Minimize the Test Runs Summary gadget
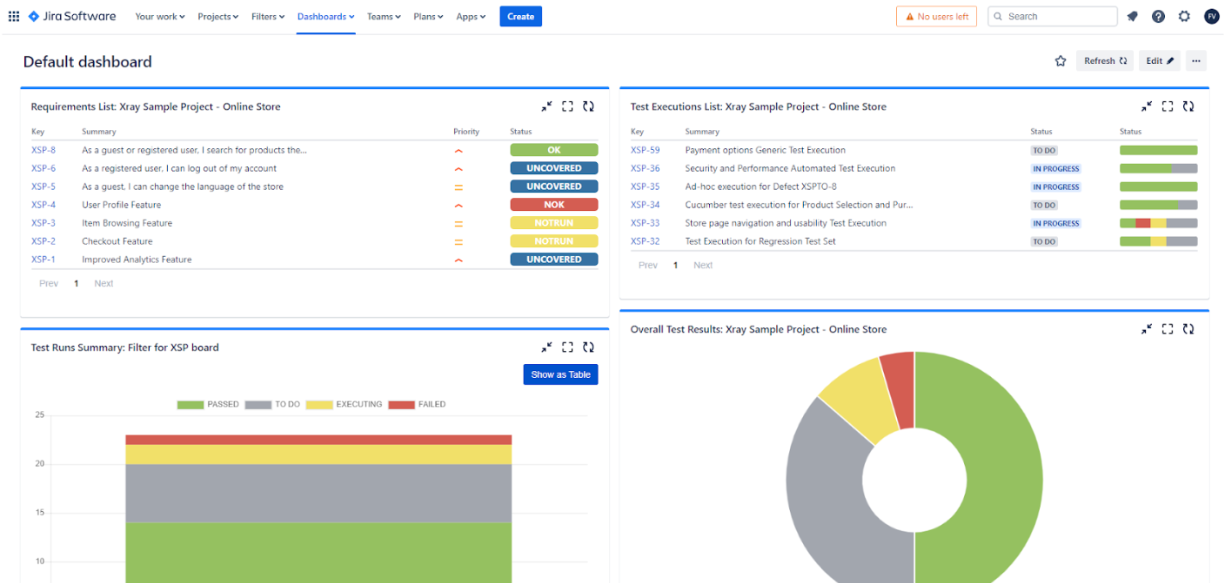 (x=547, y=347)
